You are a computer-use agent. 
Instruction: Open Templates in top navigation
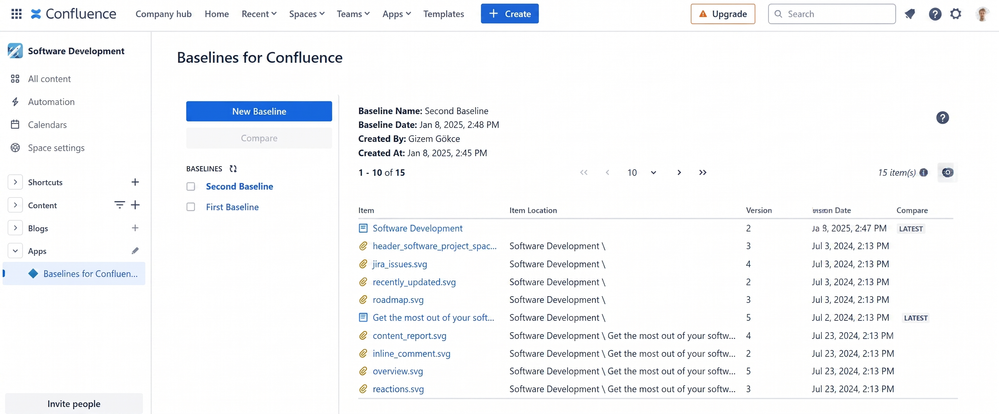tap(443, 14)
